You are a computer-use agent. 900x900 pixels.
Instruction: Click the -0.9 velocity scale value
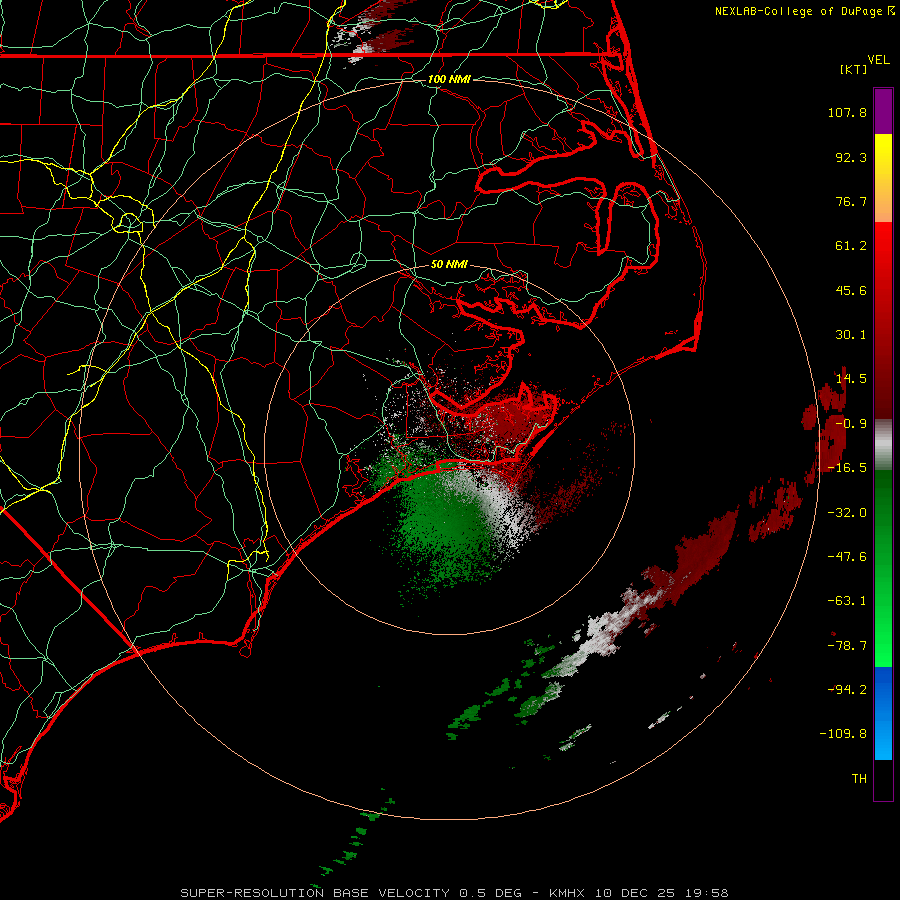coord(851,424)
